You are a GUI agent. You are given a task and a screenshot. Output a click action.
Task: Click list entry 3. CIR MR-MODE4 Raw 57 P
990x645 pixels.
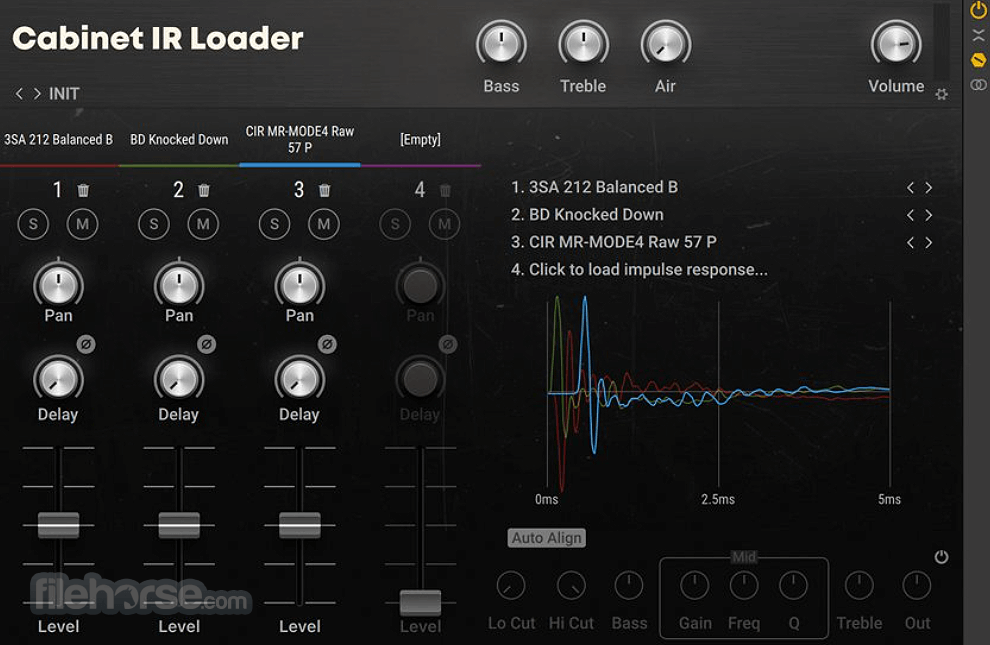[614, 242]
